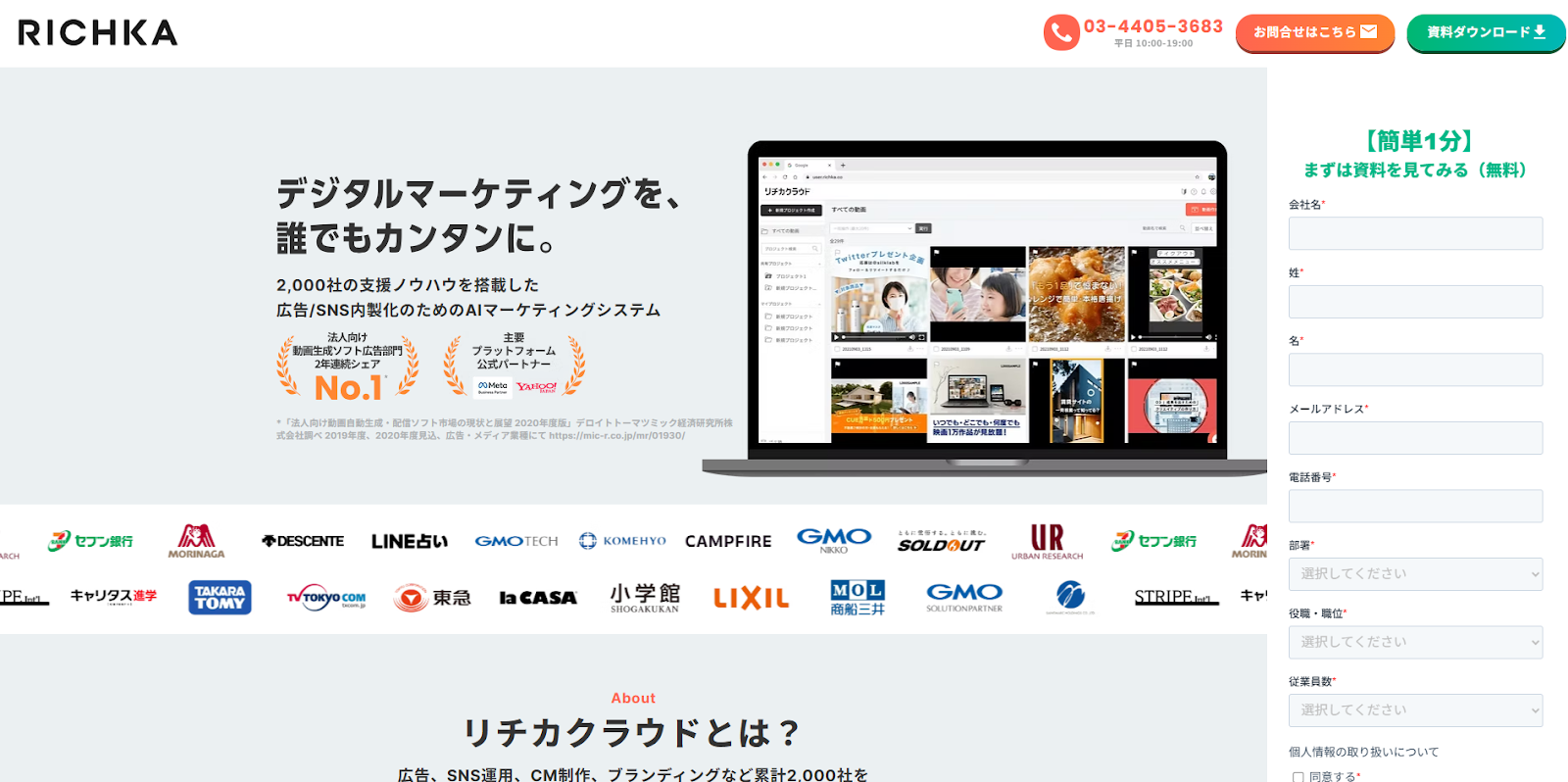Click the LIXIL logo
This screenshot has height=782, width=1568.
tap(751, 598)
